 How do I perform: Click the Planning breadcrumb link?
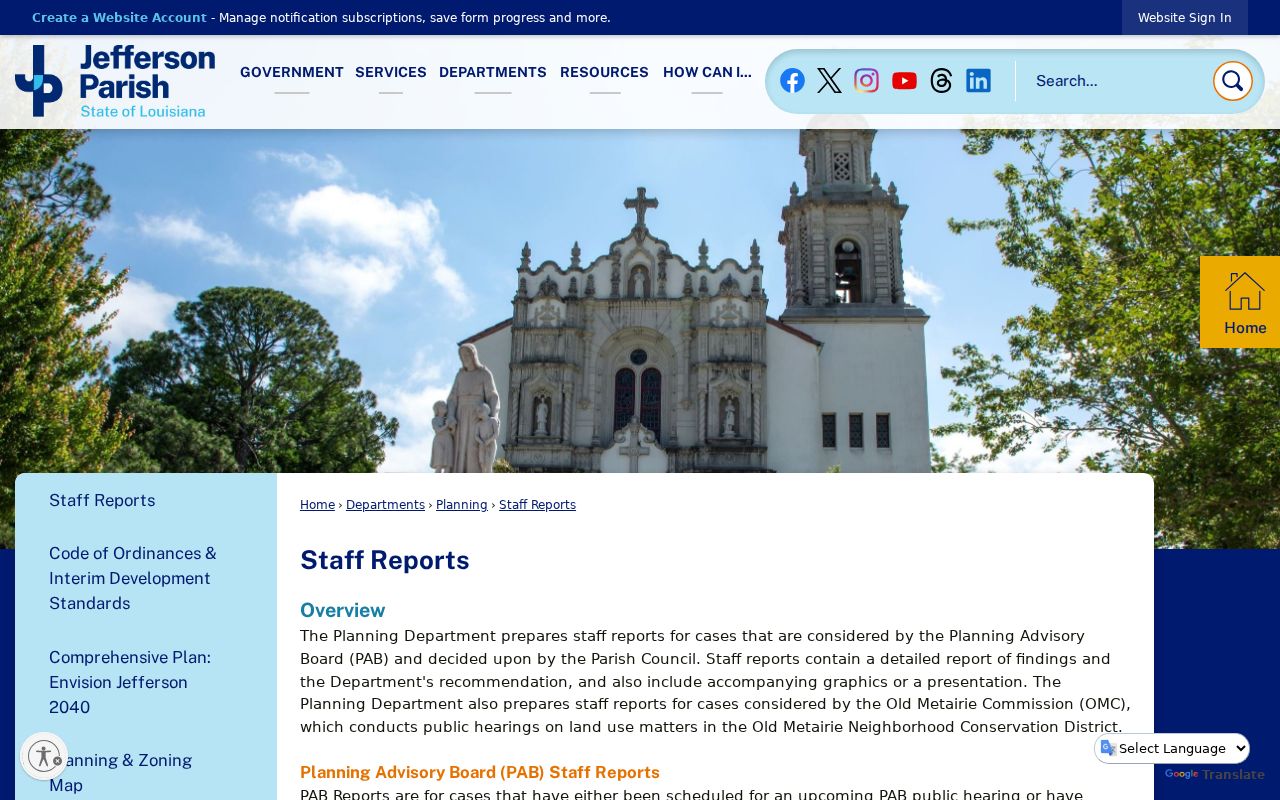pos(462,505)
